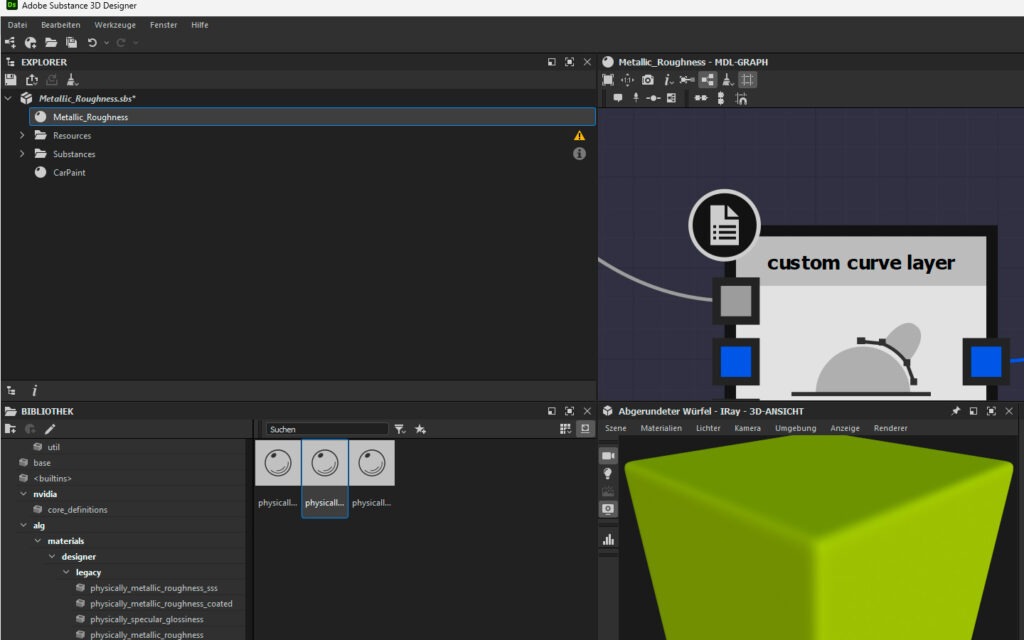Collapse the legacy library node
Screen dimensions: 1024x640
pos(66,572)
